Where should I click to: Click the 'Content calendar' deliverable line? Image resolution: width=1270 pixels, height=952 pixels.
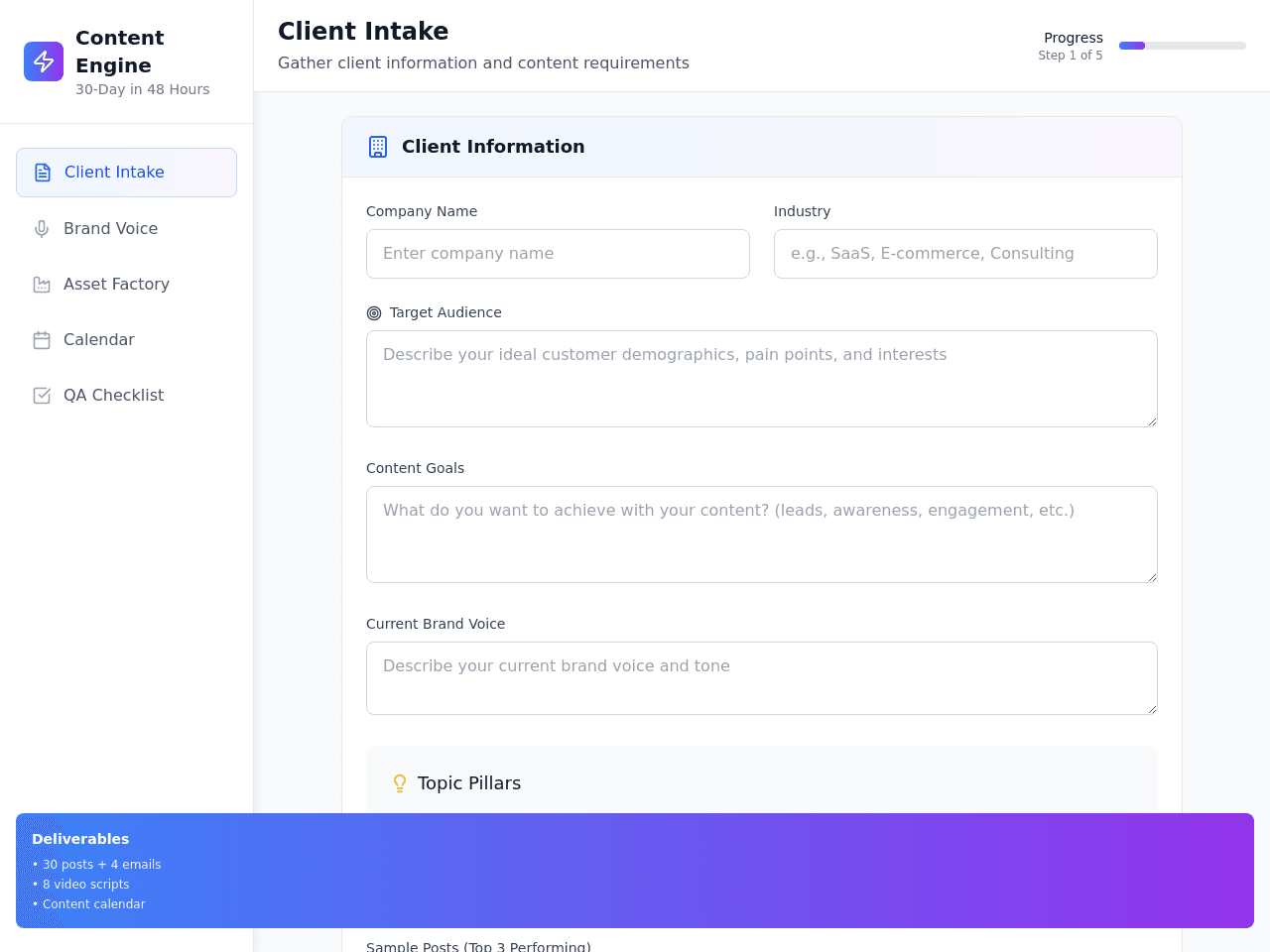(x=88, y=904)
